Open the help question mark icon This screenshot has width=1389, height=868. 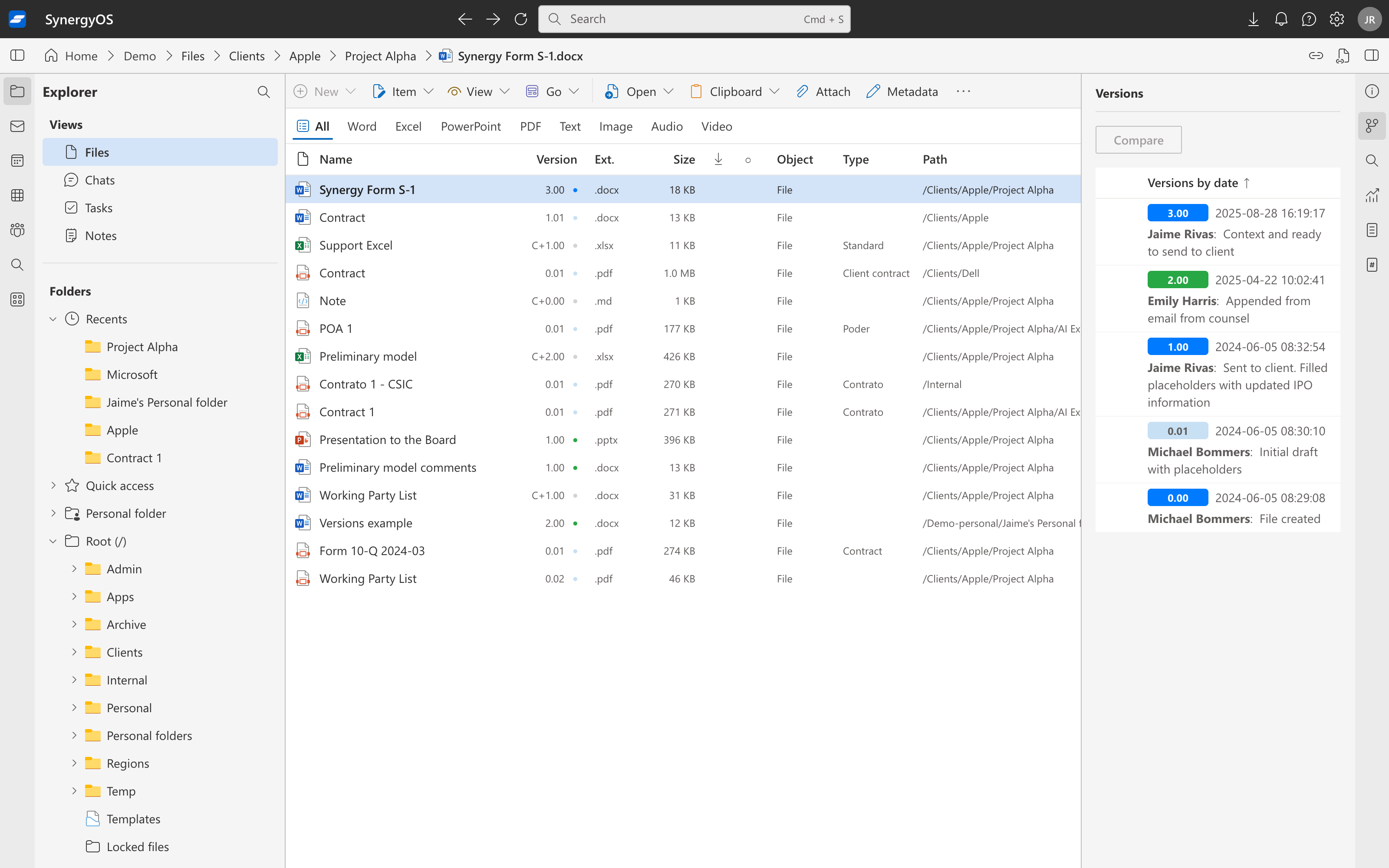[x=1309, y=19]
